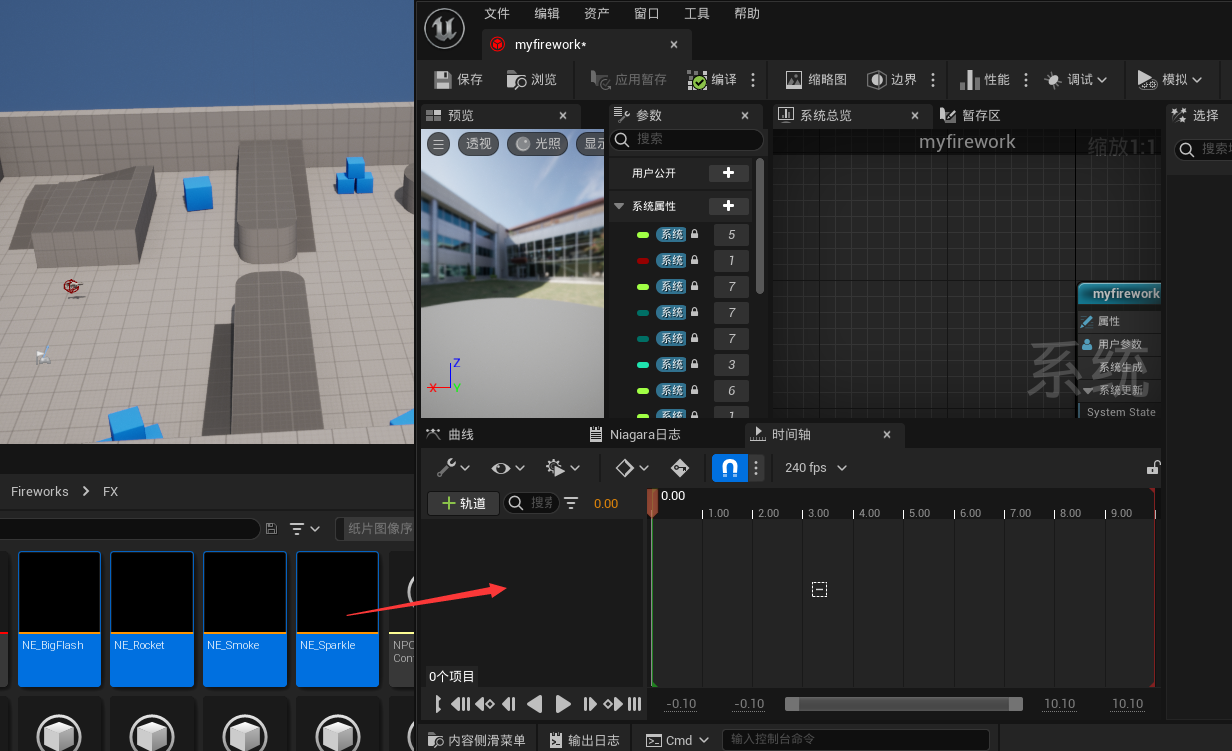1232x751 pixels.
Task: Compile the system with 编译
Action: click(712, 79)
